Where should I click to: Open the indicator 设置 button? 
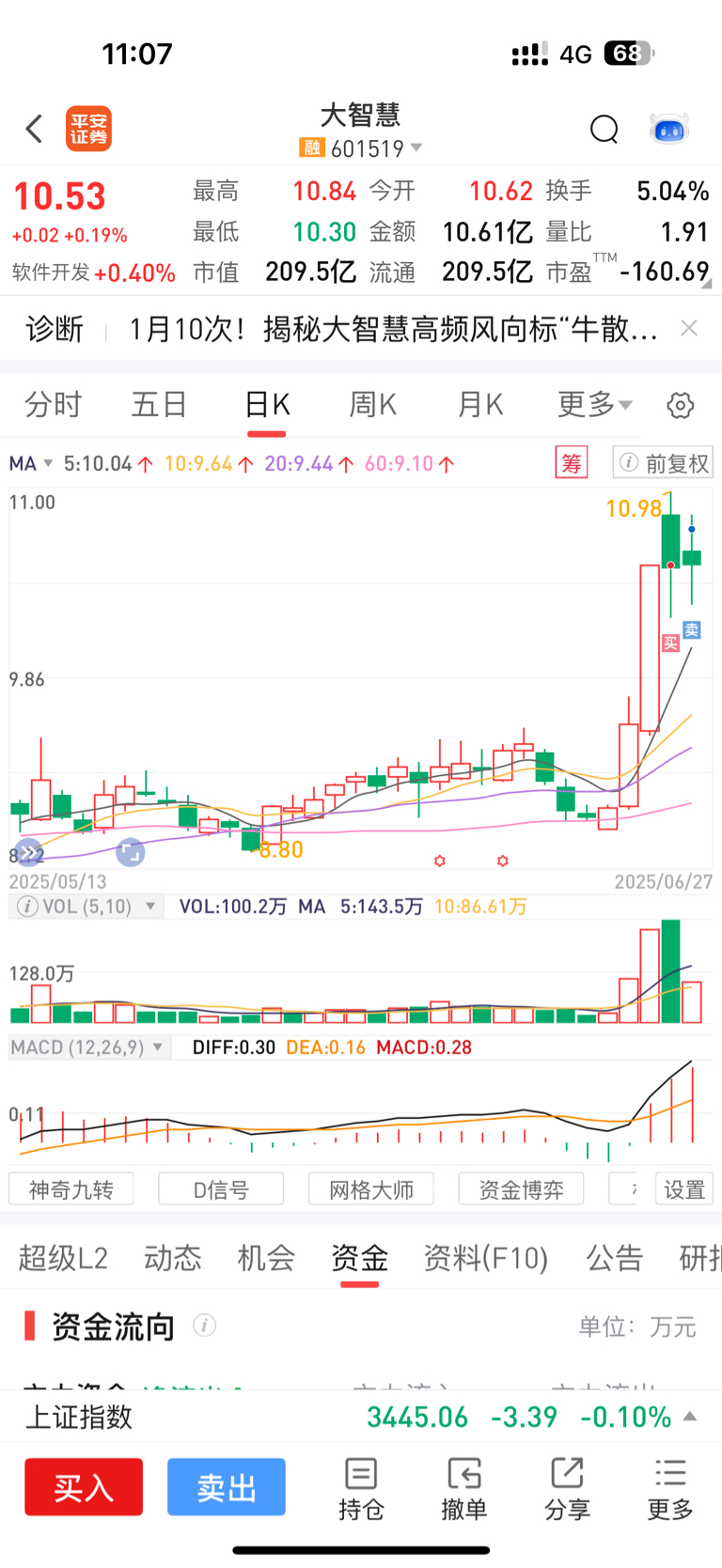click(683, 1189)
